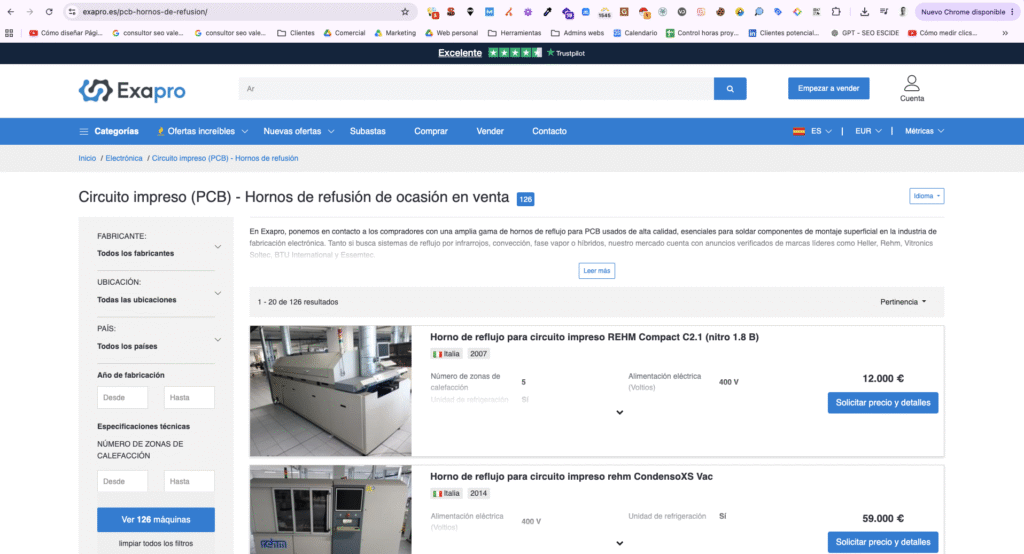Image resolution: width=1024 pixels, height=554 pixels.
Task: Click Año de fabricación Hasta field
Action: pyautogui.click(x=189, y=397)
